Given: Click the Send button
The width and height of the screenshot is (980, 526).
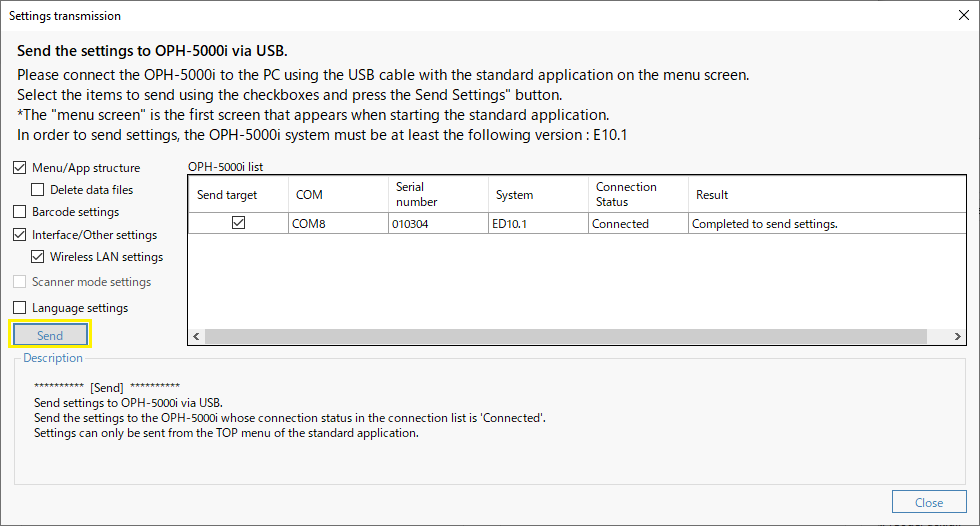Looking at the screenshot, I should pos(50,335).
